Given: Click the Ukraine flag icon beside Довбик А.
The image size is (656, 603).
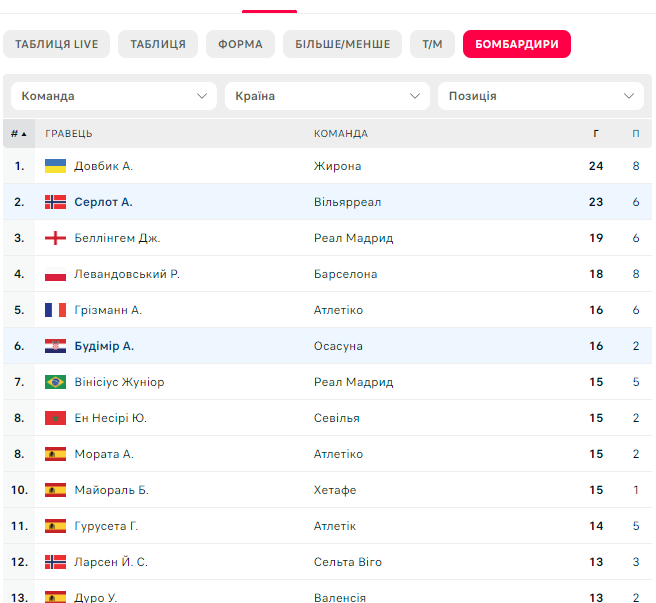Looking at the screenshot, I should (55, 166).
